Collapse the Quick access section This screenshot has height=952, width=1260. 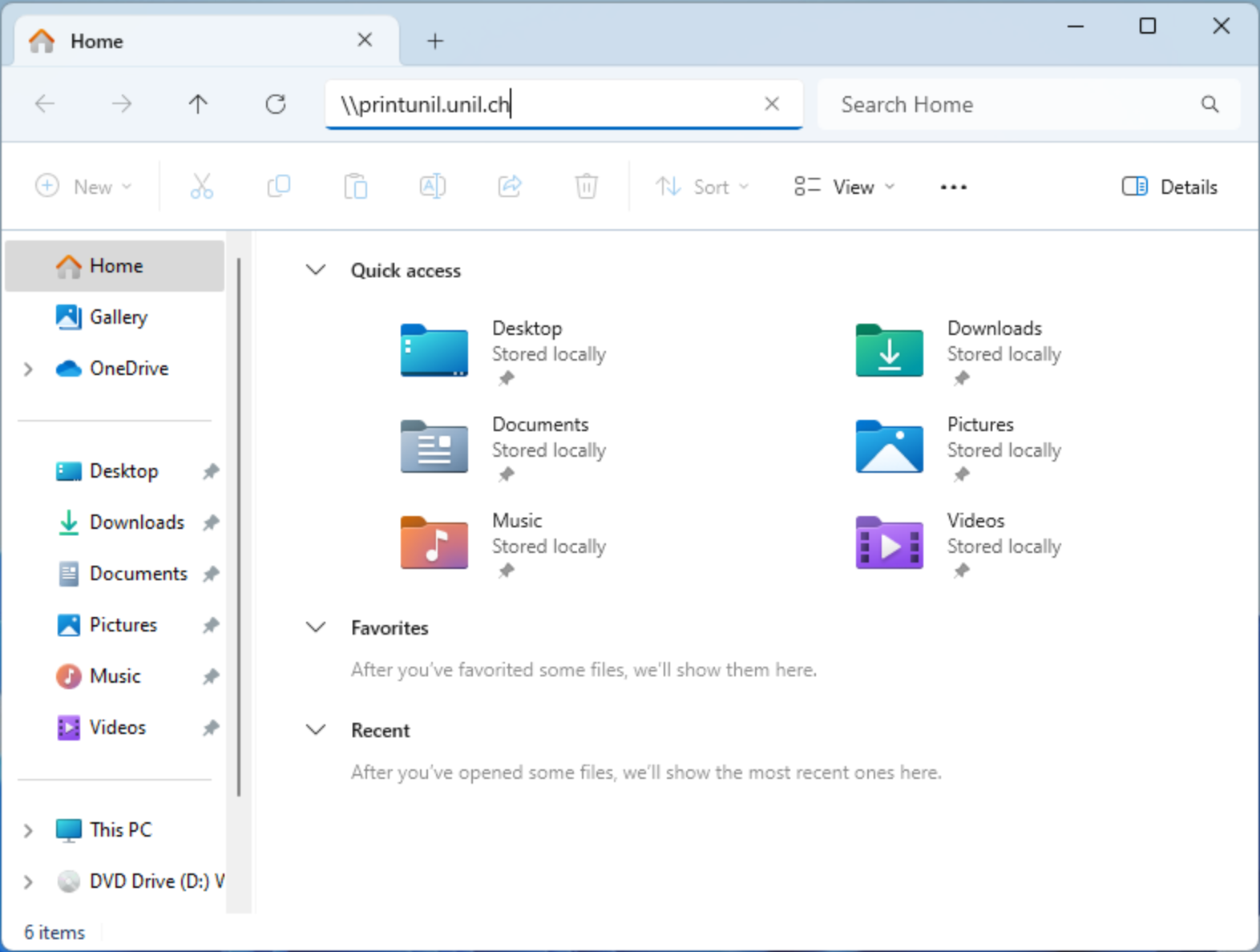pyautogui.click(x=317, y=270)
